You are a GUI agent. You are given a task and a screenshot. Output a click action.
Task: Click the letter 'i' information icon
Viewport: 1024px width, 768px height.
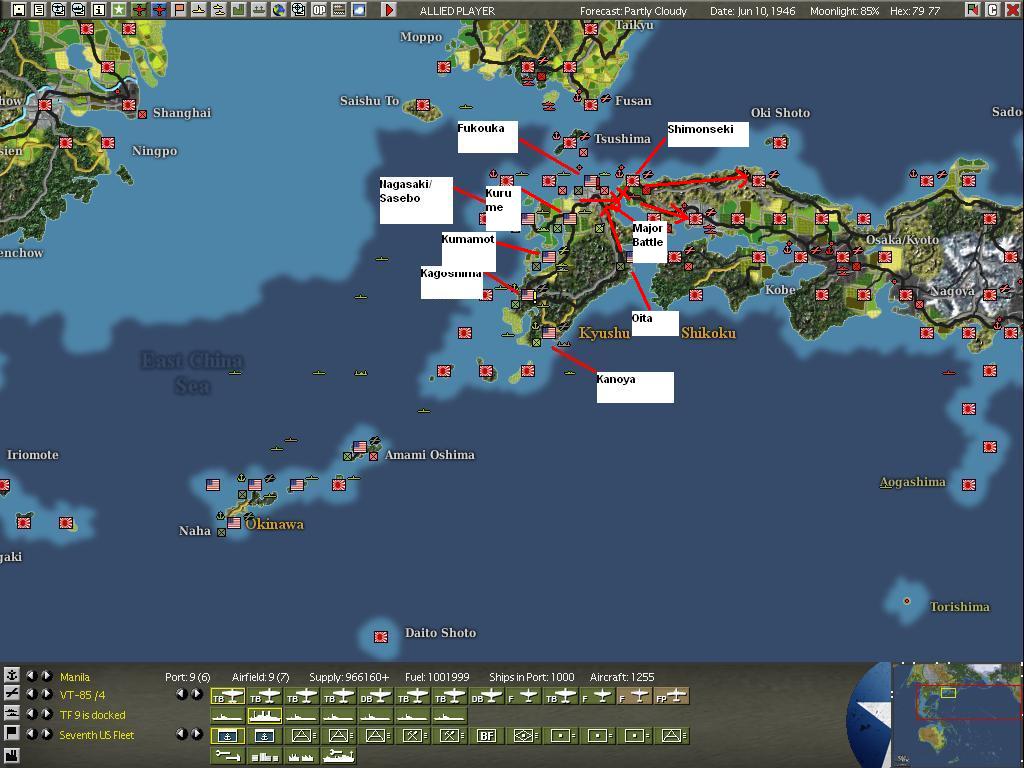(99, 10)
